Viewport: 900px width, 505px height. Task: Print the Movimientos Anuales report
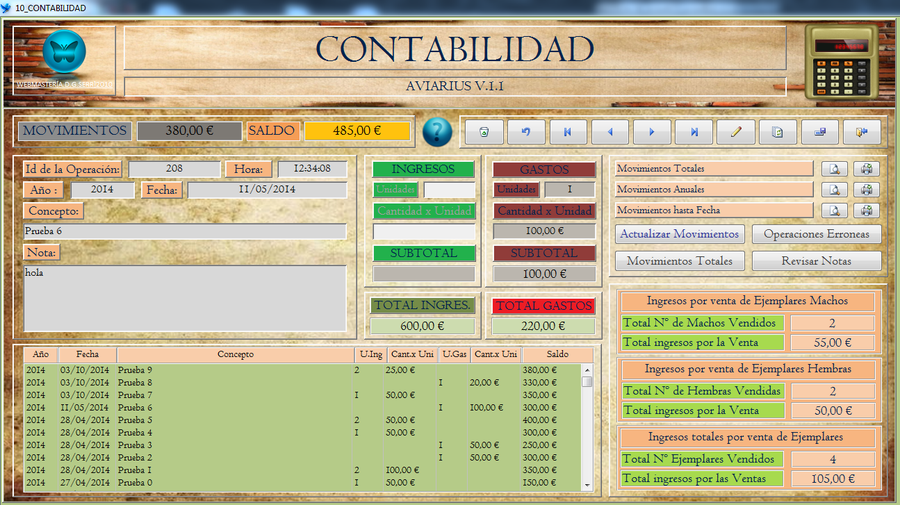pyautogui.click(x=867, y=190)
